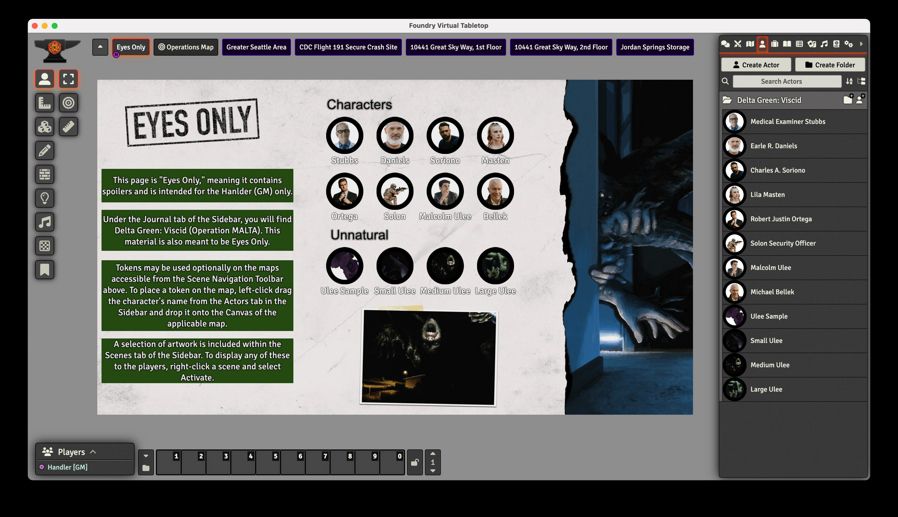Open the Chat Log sidebar tab
The image size is (898, 517).
[725, 44]
